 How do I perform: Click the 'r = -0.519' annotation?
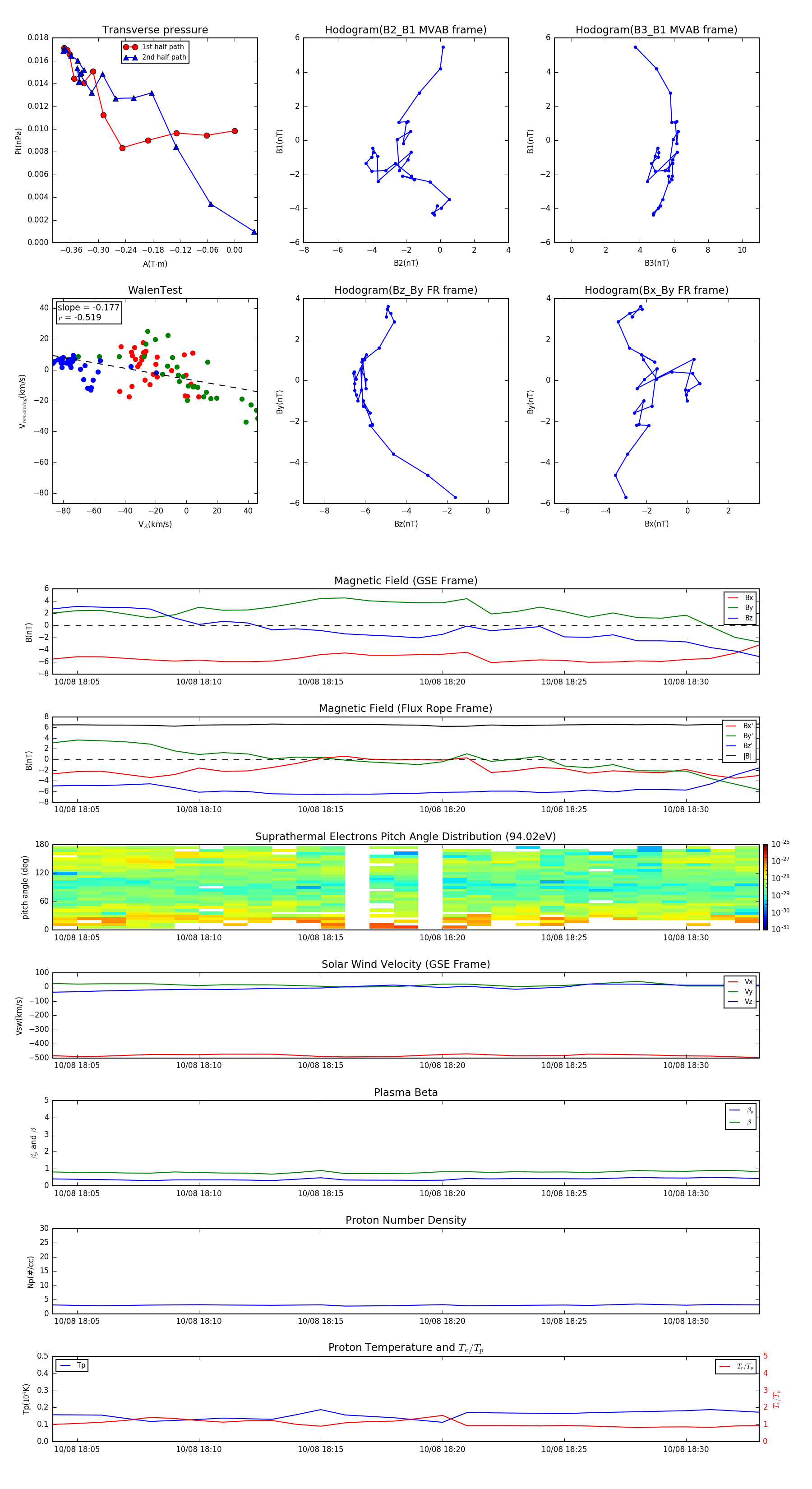pos(80,317)
